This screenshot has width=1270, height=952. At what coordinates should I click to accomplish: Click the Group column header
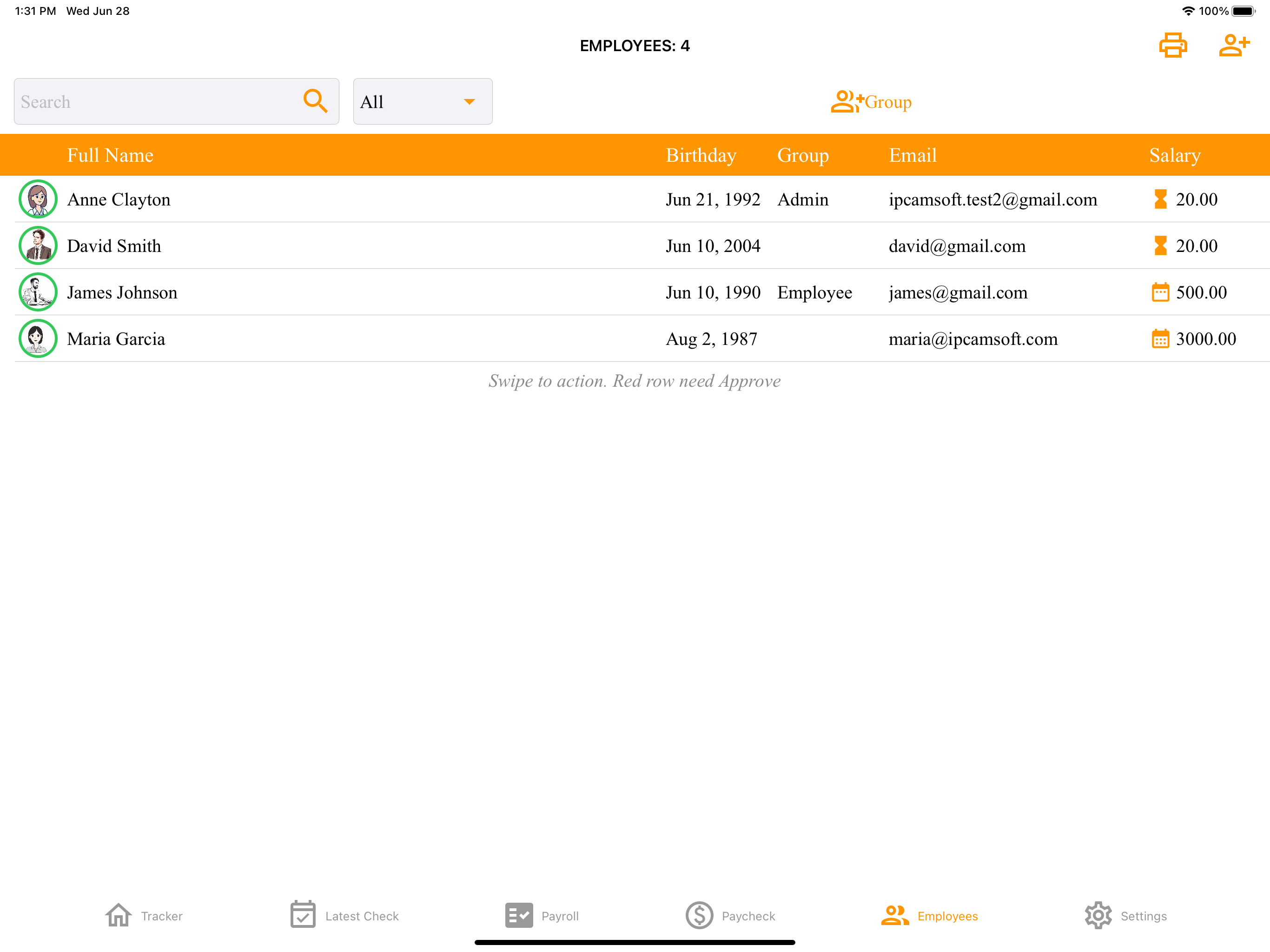pyautogui.click(x=803, y=155)
